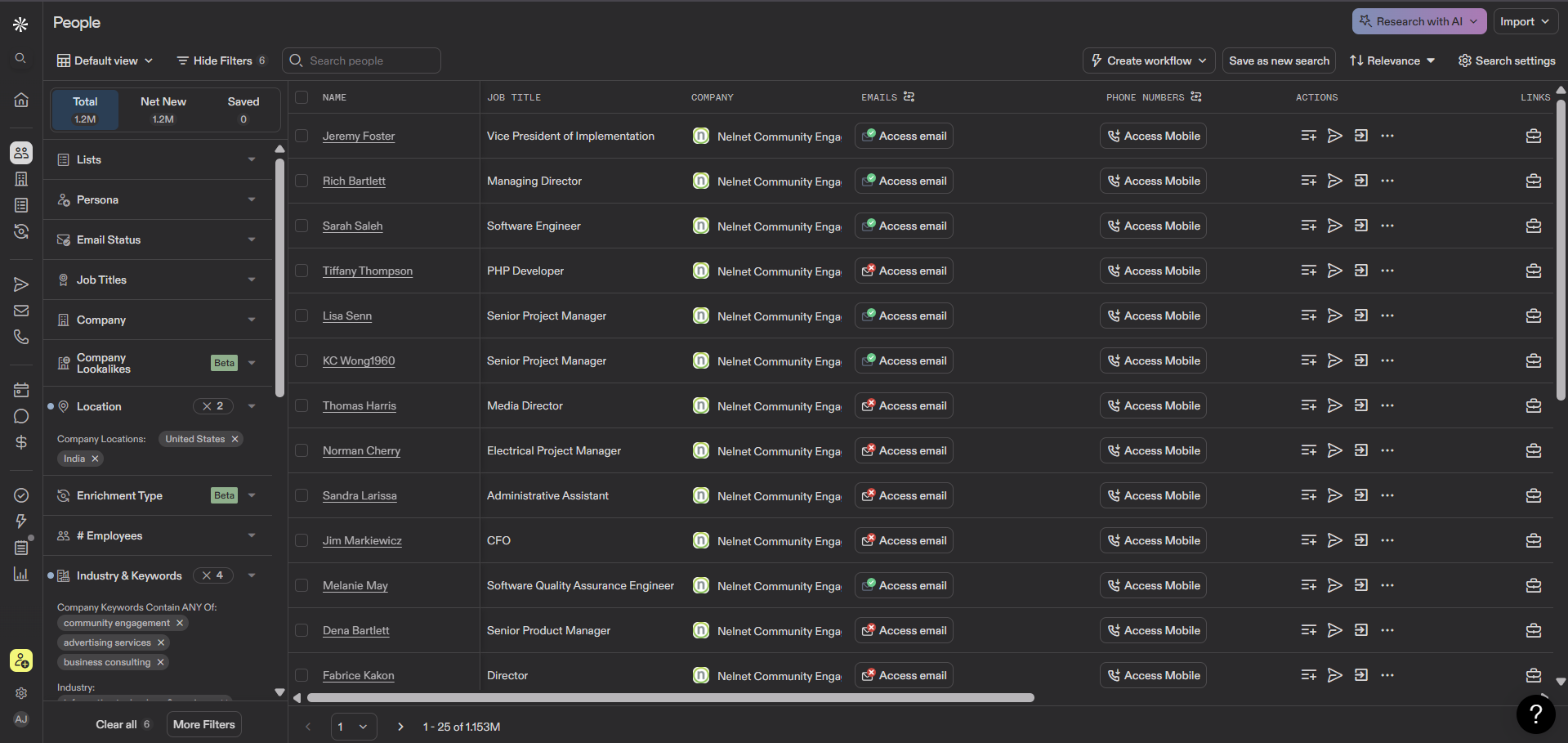Click Hide Filters button
Screen dimensions: 1568x743
(x=221, y=60)
